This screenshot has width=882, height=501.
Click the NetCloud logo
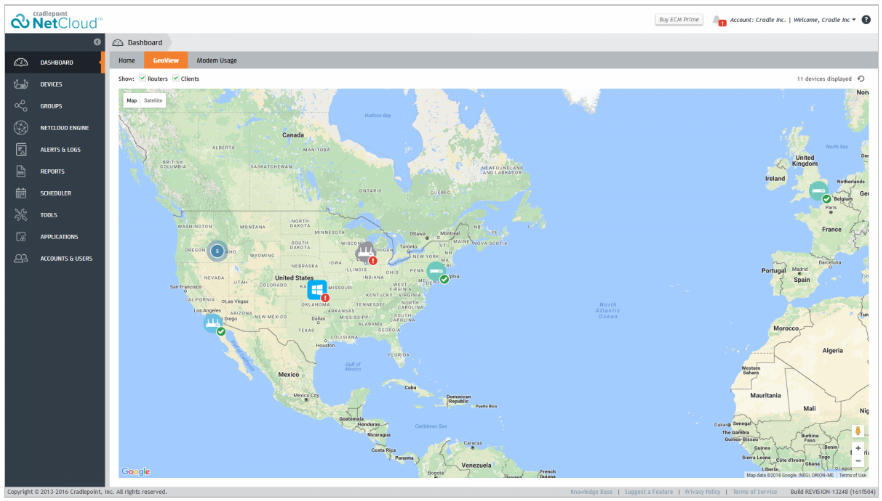56,20
